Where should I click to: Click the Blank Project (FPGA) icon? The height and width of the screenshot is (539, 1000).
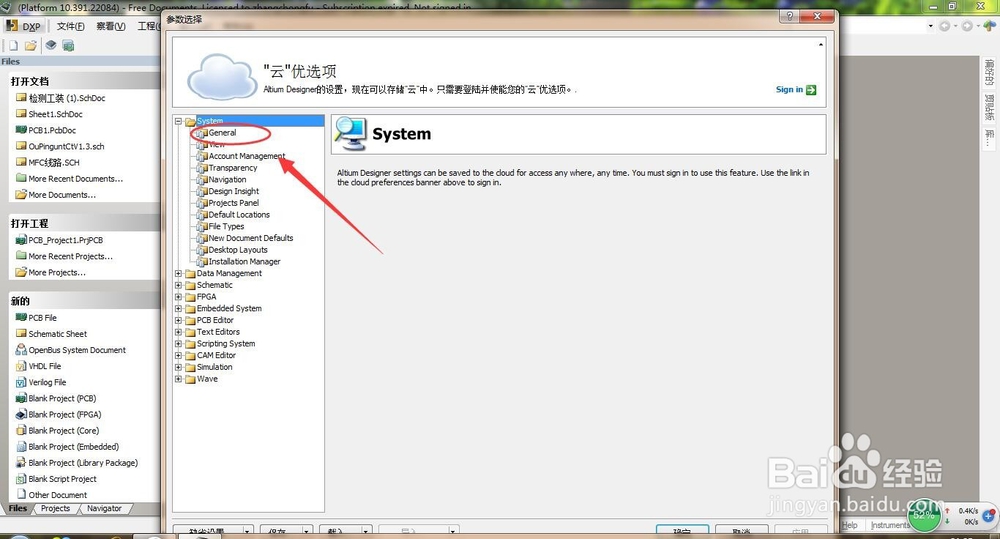pyautogui.click(x=21, y=414)
